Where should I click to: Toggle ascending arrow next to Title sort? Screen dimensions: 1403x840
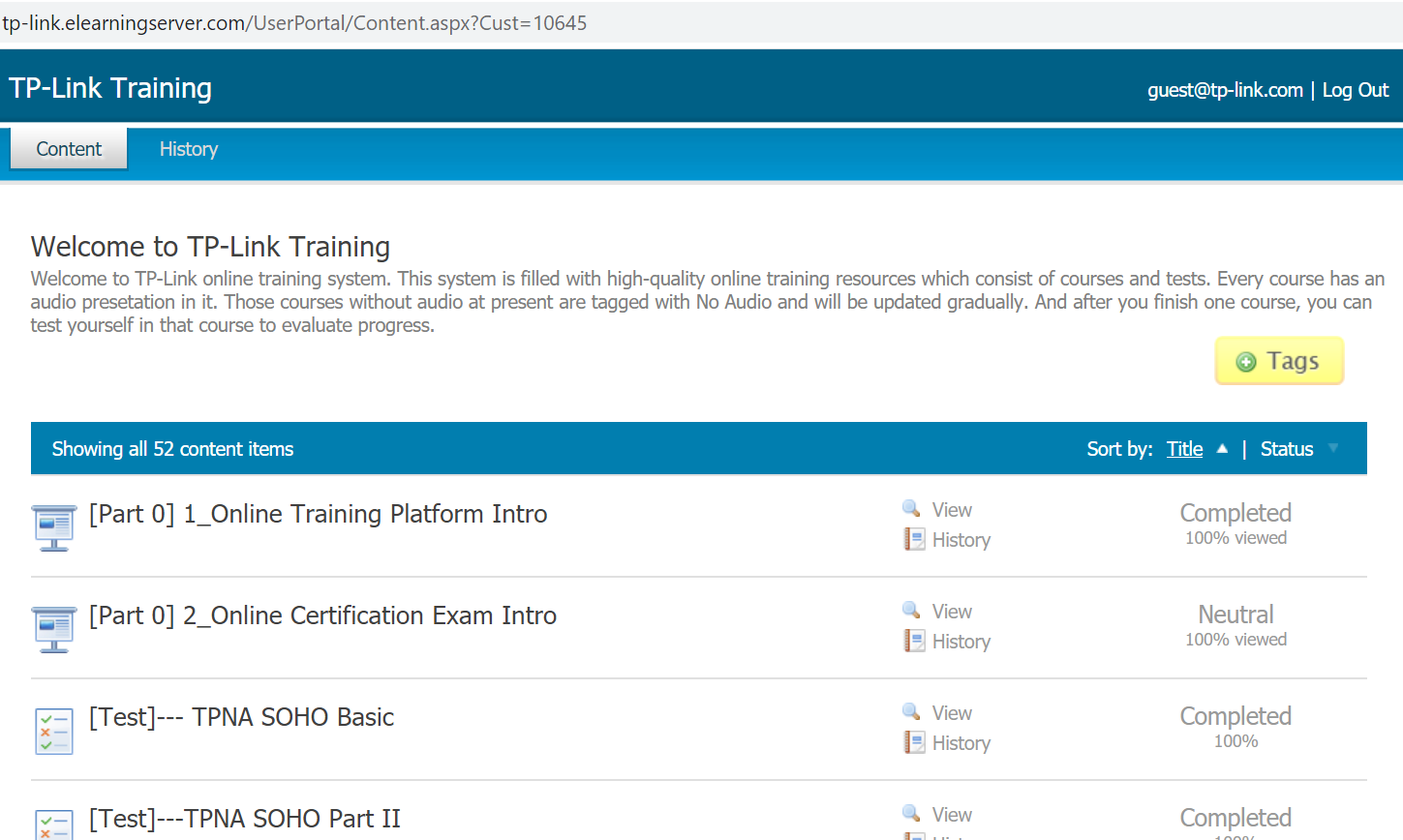coord(1222,448)
